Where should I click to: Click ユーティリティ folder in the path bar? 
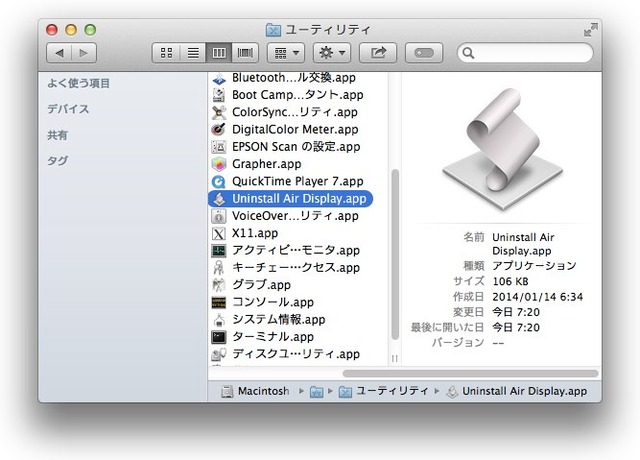click(x=383, y=391)
